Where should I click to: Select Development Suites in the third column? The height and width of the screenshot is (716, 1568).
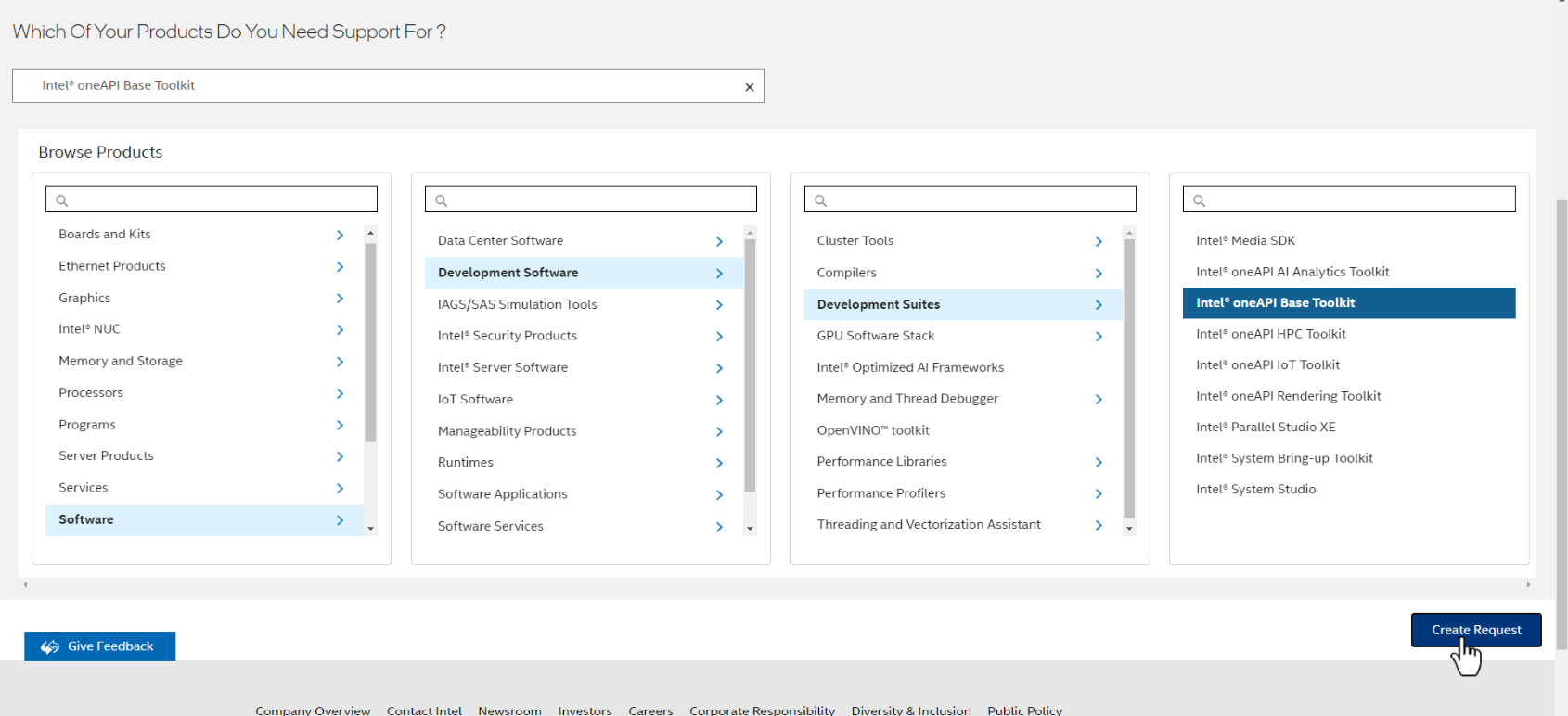tap(963, 304)
